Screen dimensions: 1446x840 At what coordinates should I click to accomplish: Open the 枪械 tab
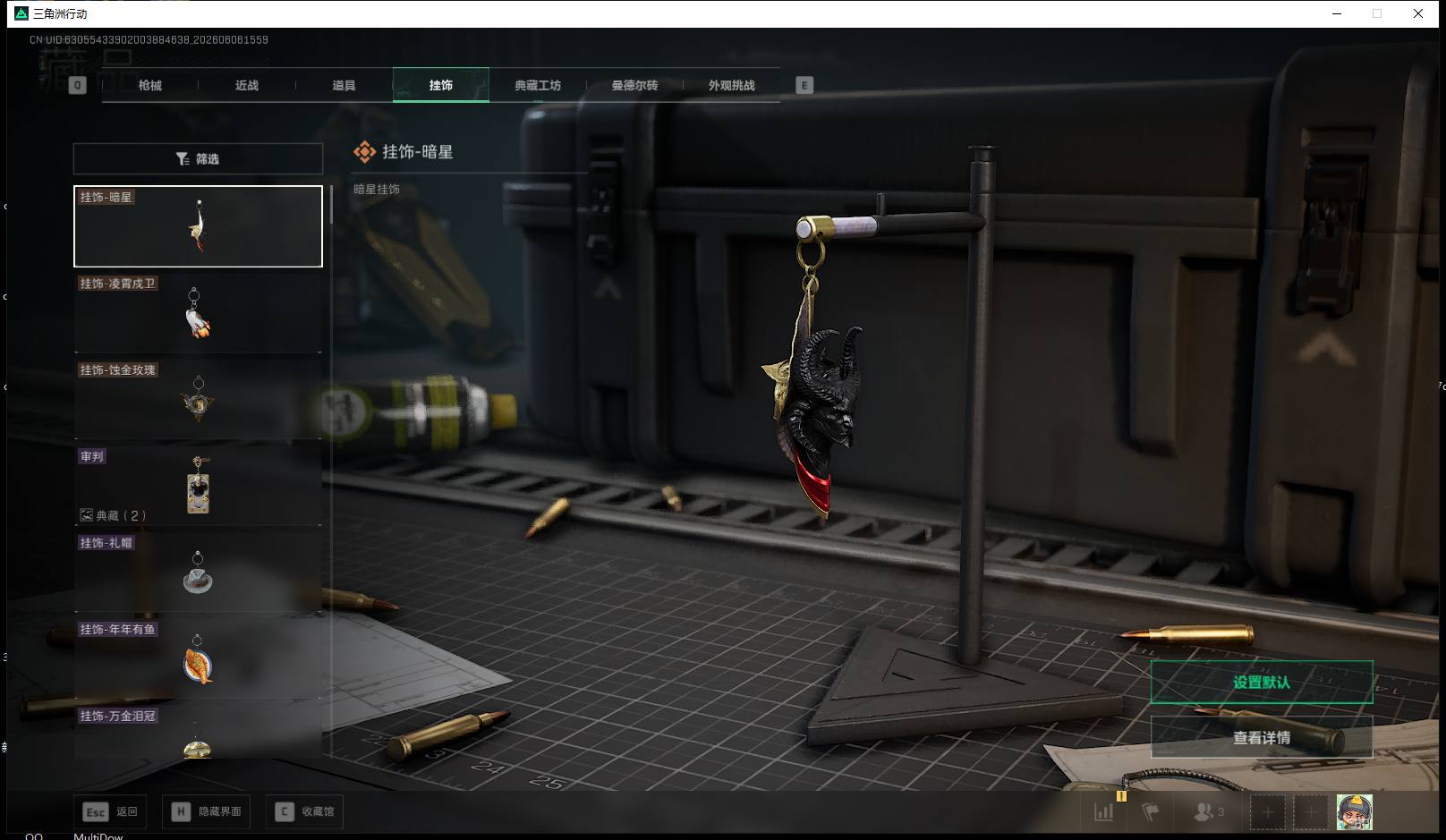click(150, 85)
